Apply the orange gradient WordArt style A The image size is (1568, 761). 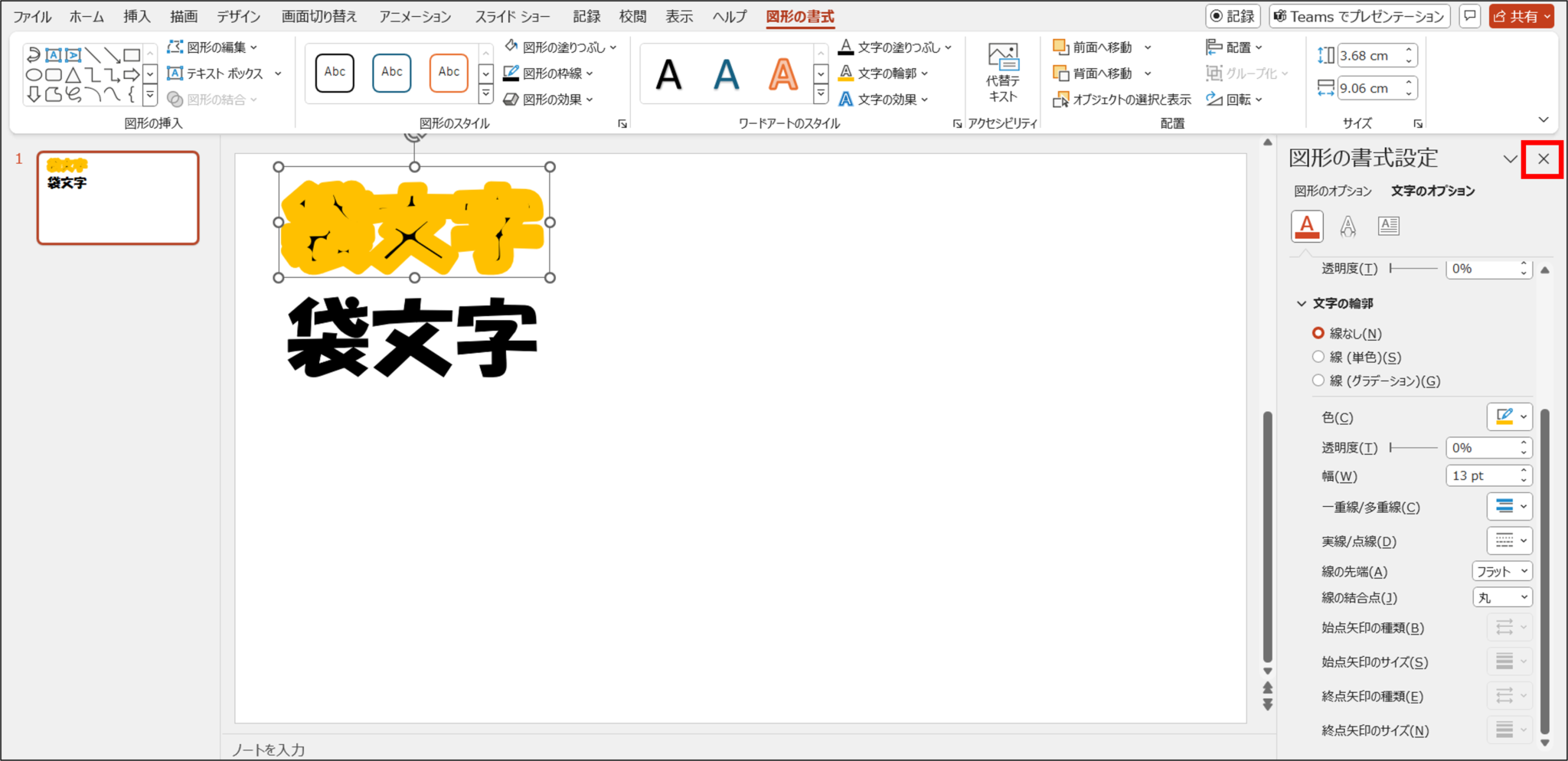pos(782,74)
